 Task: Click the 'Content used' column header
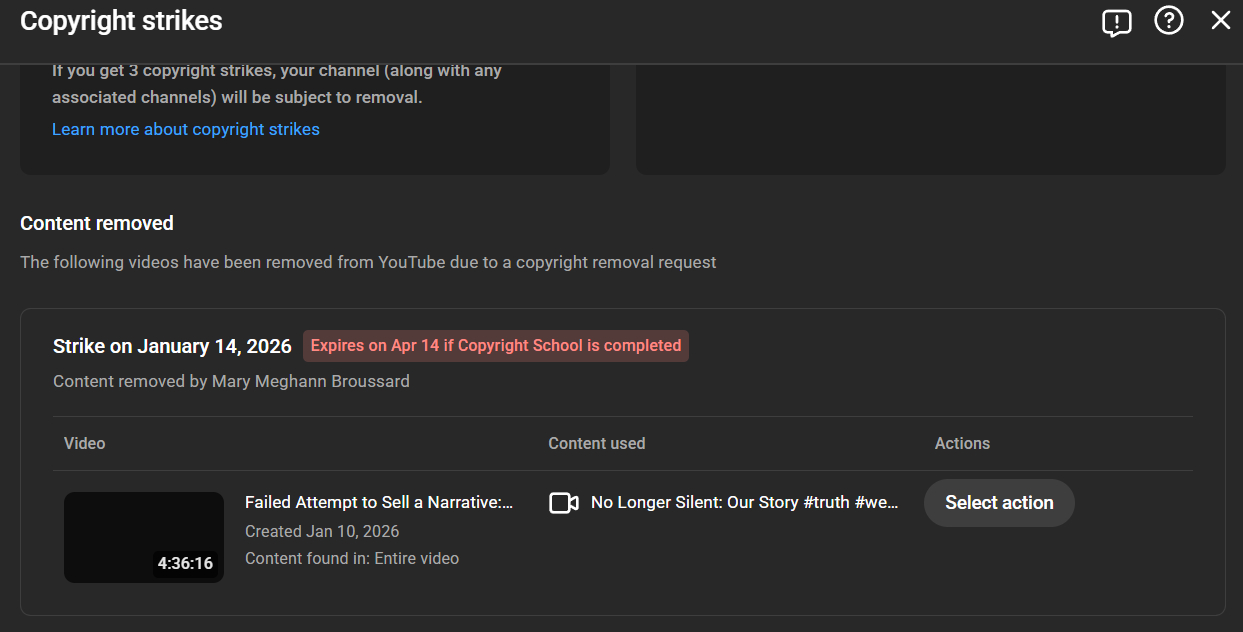tap(596, 443)
